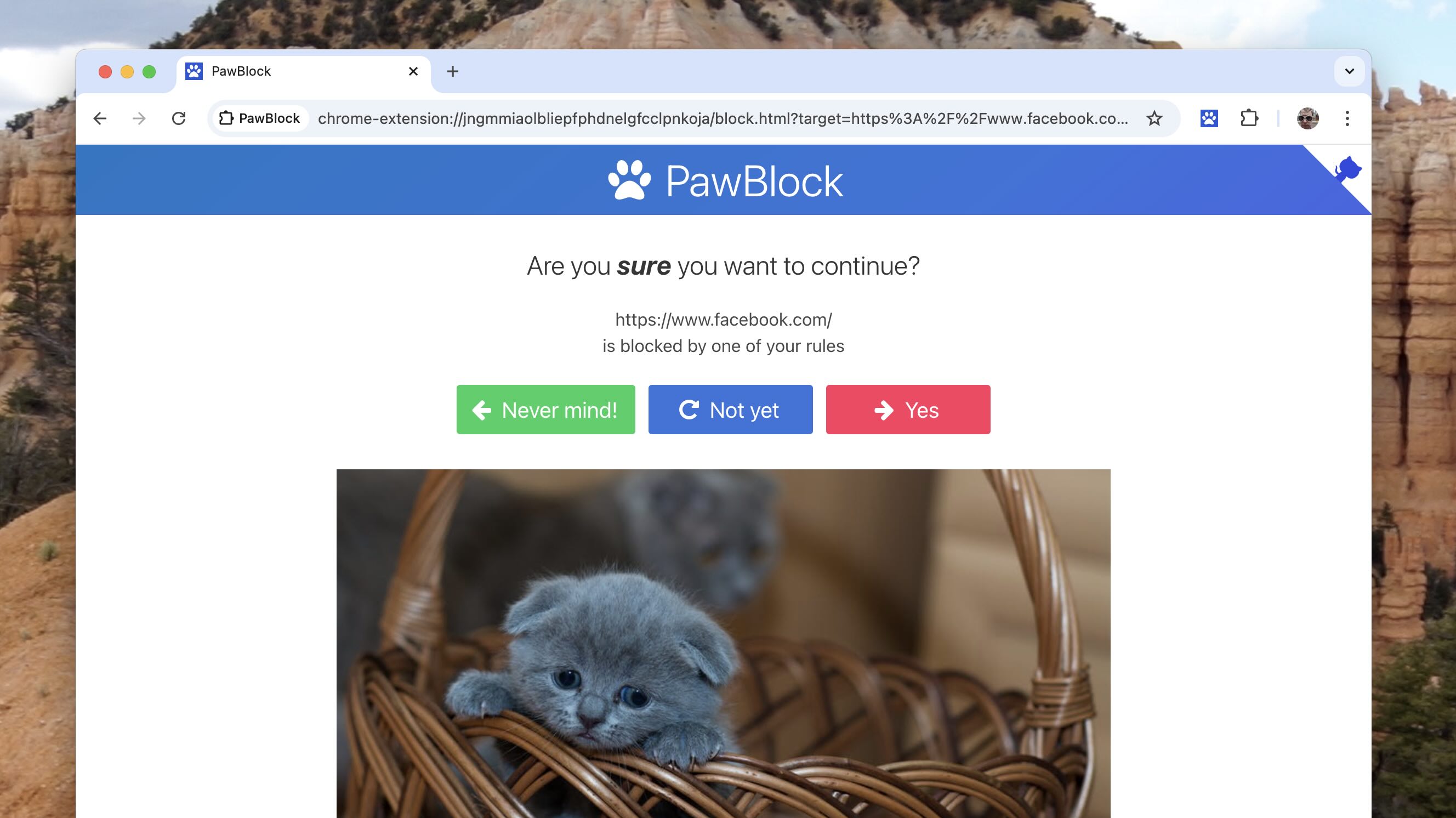Click the chrome-extension URL address field
The image size is (1456, 818).
[723, 118]
